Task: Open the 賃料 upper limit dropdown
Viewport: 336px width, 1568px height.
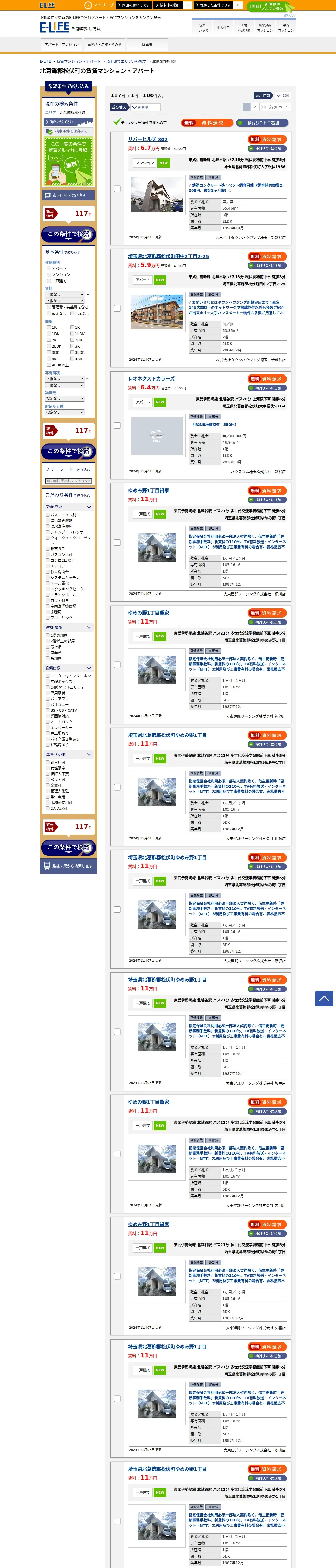Action: (x=65, y=301)
